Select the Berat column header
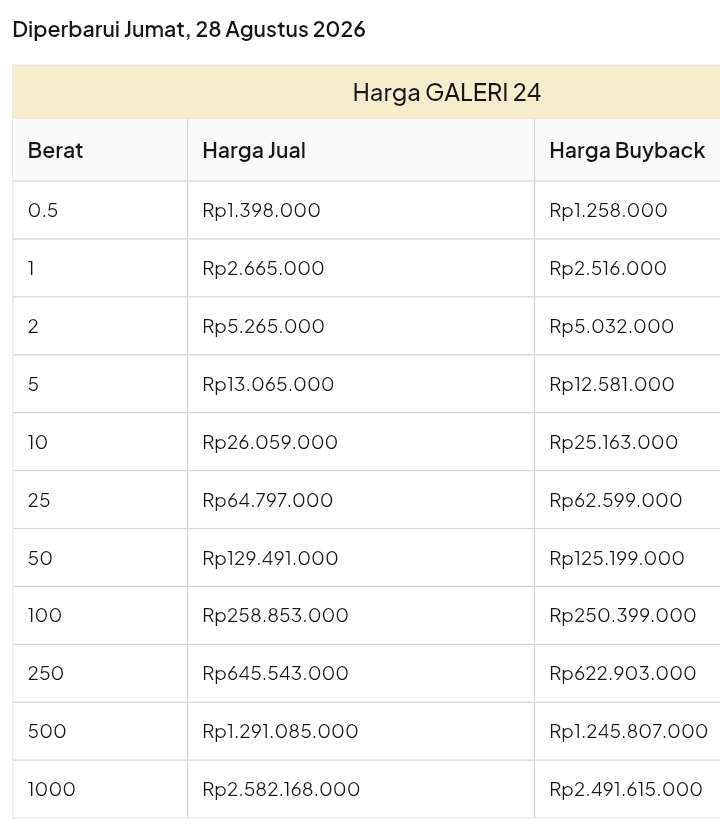720x832 pixels. [55, 150]
